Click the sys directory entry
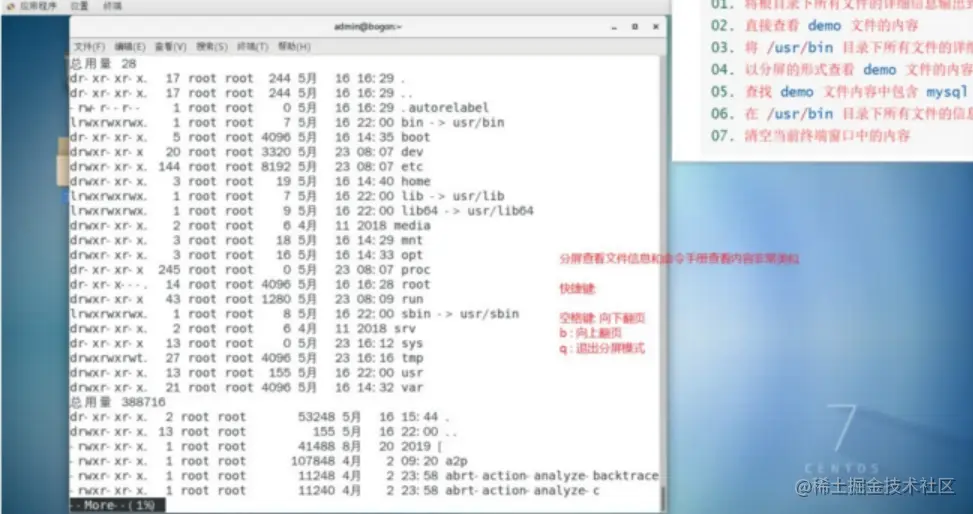The height and width of the screenshot is (514, 973). pos(413,344)
